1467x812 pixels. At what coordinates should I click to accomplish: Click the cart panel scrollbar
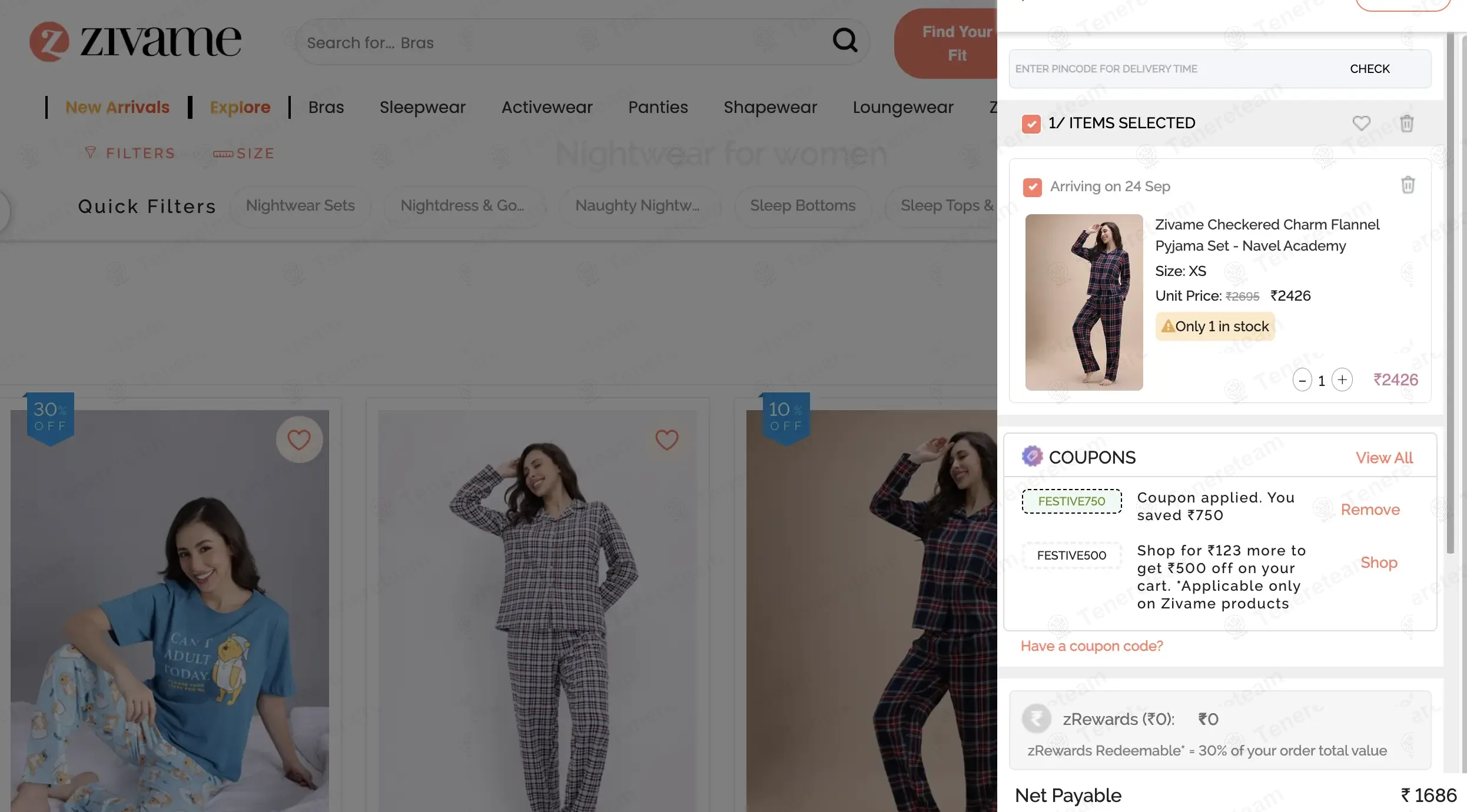pos(1450,293)
